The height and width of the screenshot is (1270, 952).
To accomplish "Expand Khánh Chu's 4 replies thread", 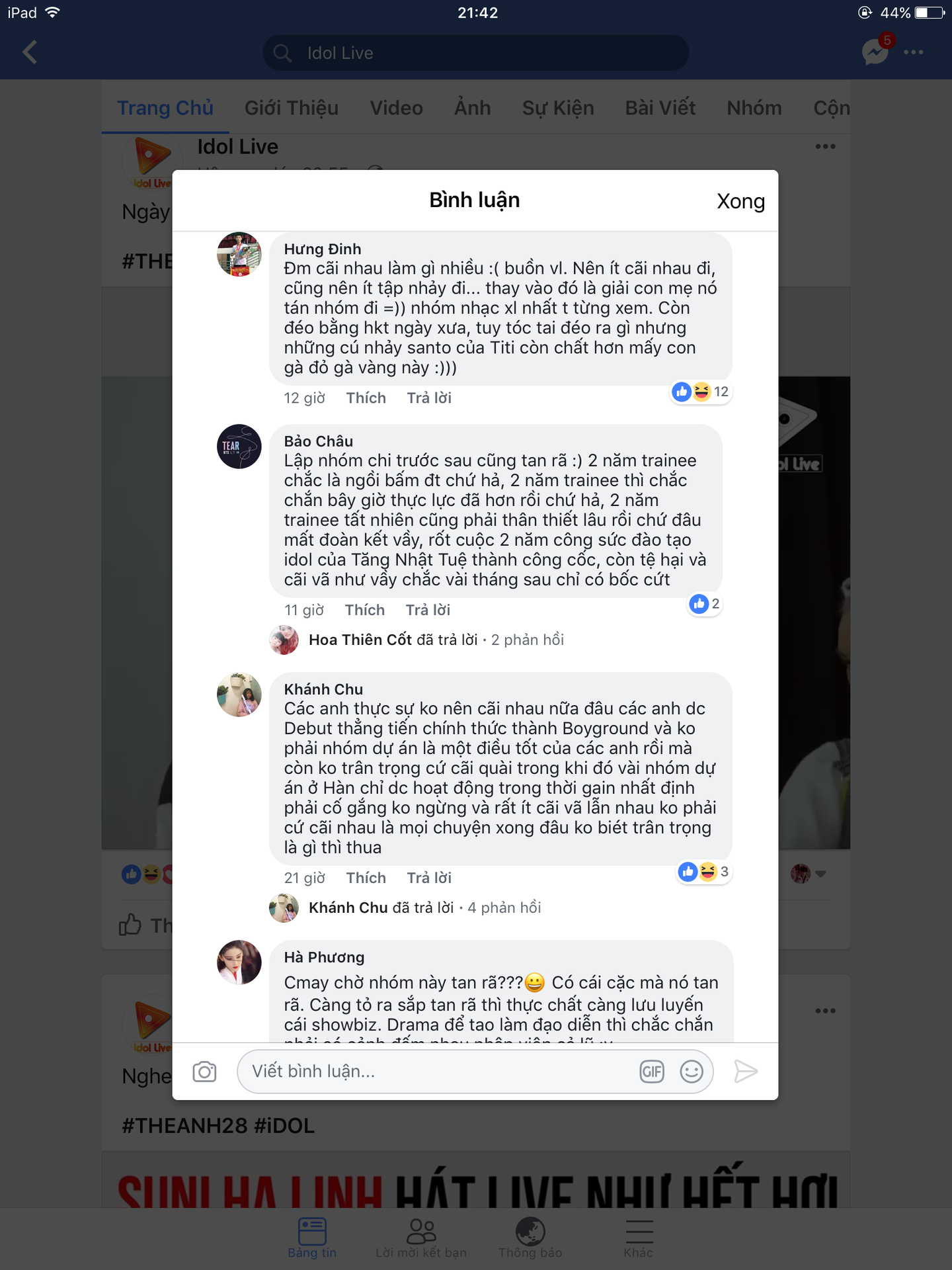I will (425, 908).
